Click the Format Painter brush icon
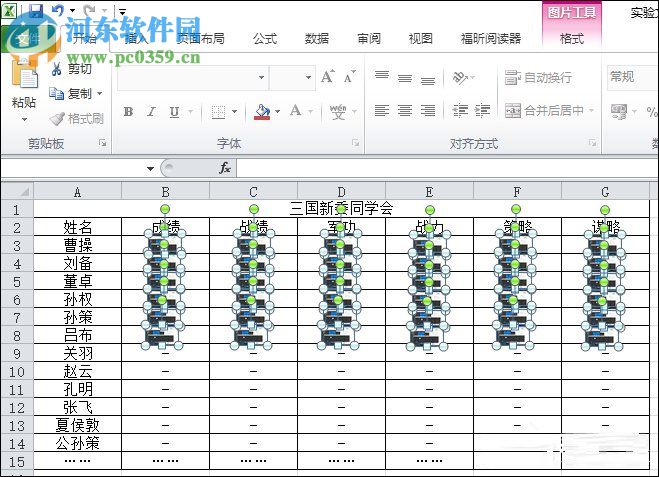Screen dimensions: 659x477 (57, 119)
